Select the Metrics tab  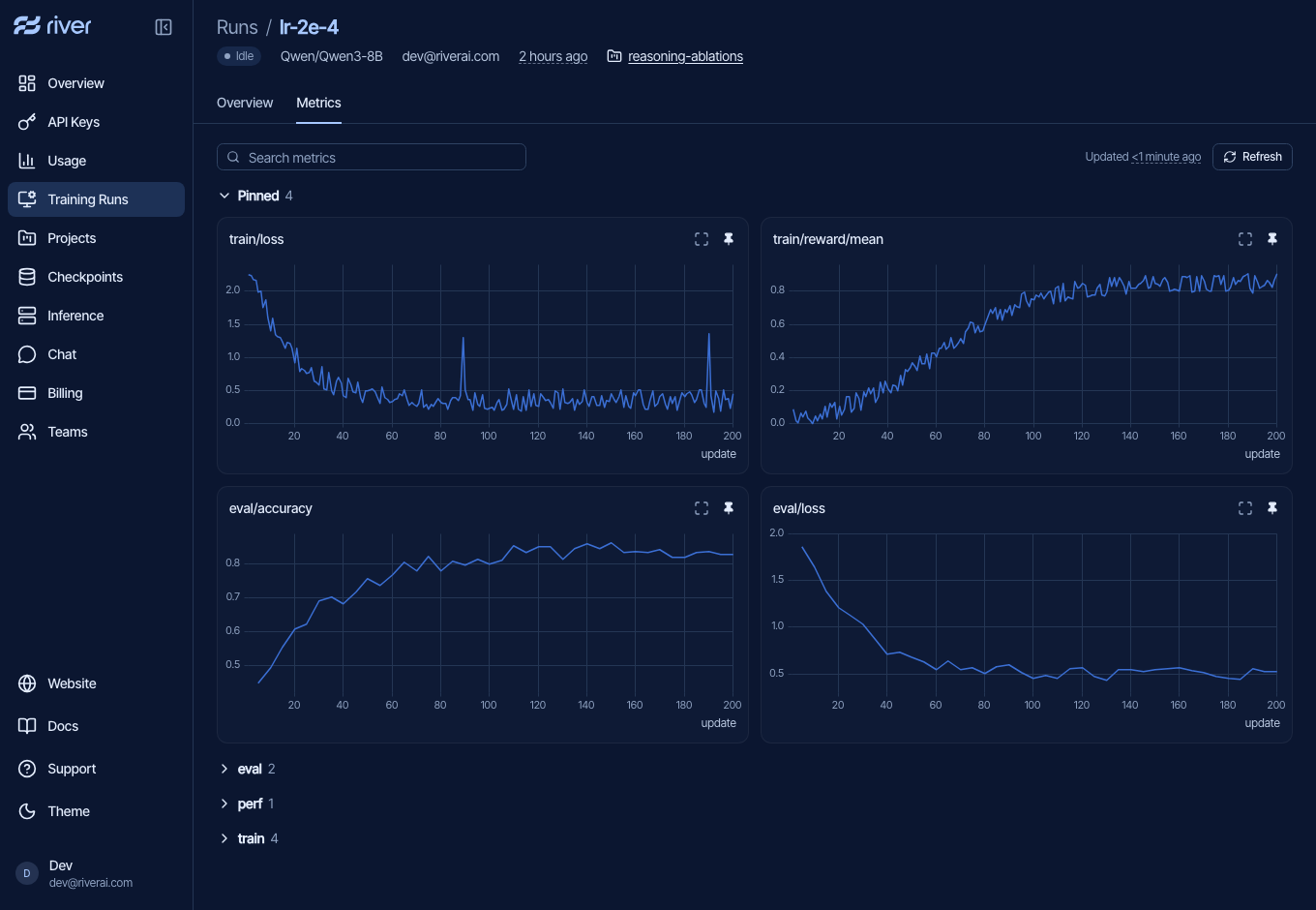click(x=318, y=103)
